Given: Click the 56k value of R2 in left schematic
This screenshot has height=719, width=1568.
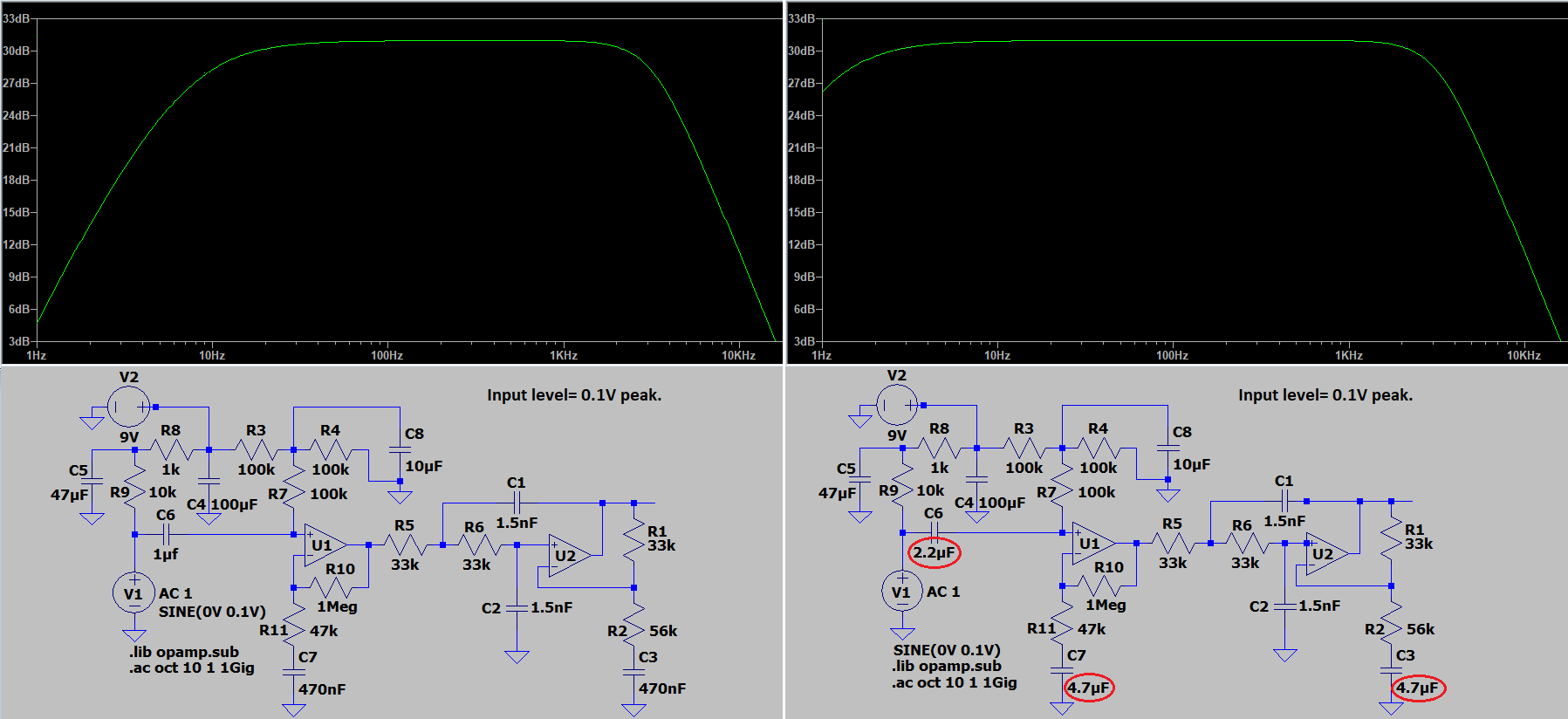Looking at the screenshot, I should tap(663, 631).
